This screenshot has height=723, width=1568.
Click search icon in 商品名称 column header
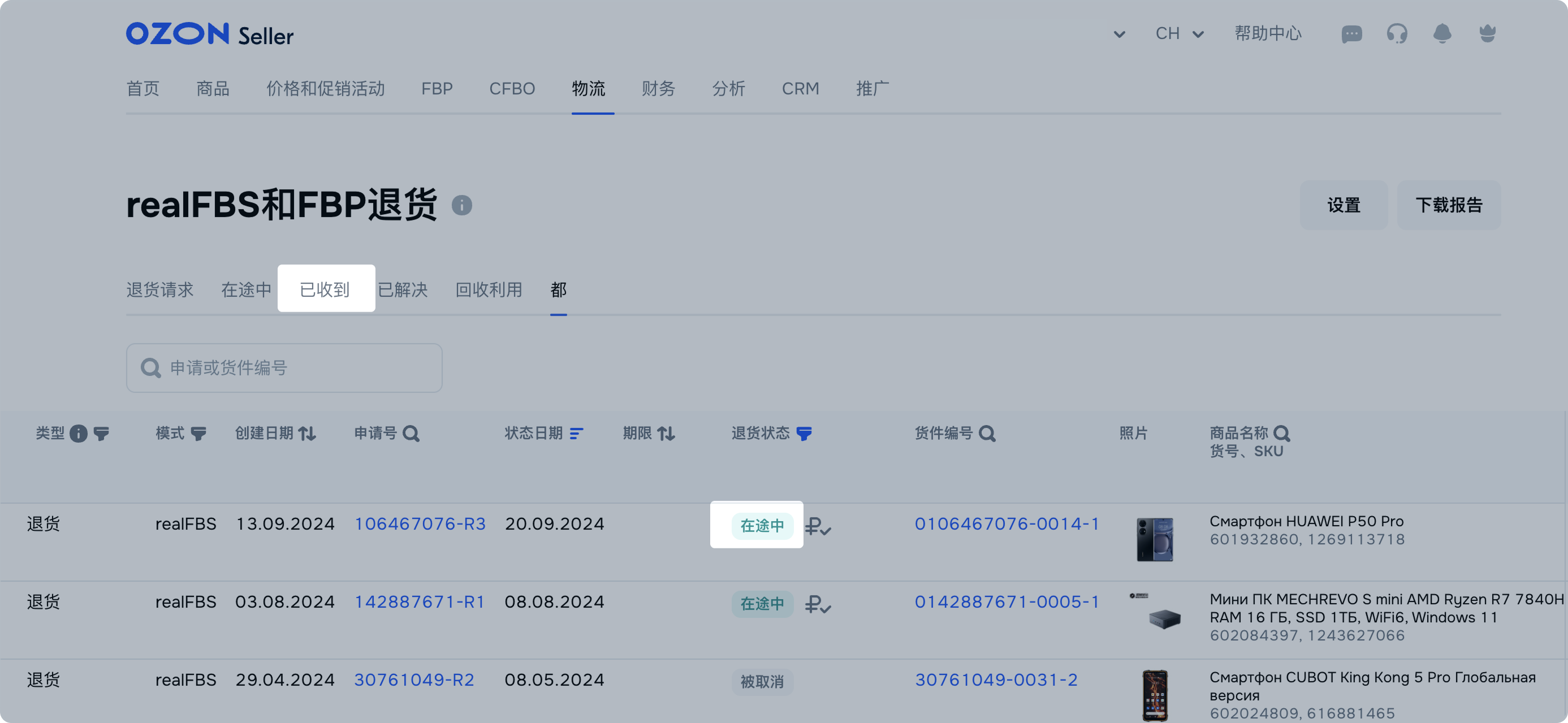tap(1281, 434)
